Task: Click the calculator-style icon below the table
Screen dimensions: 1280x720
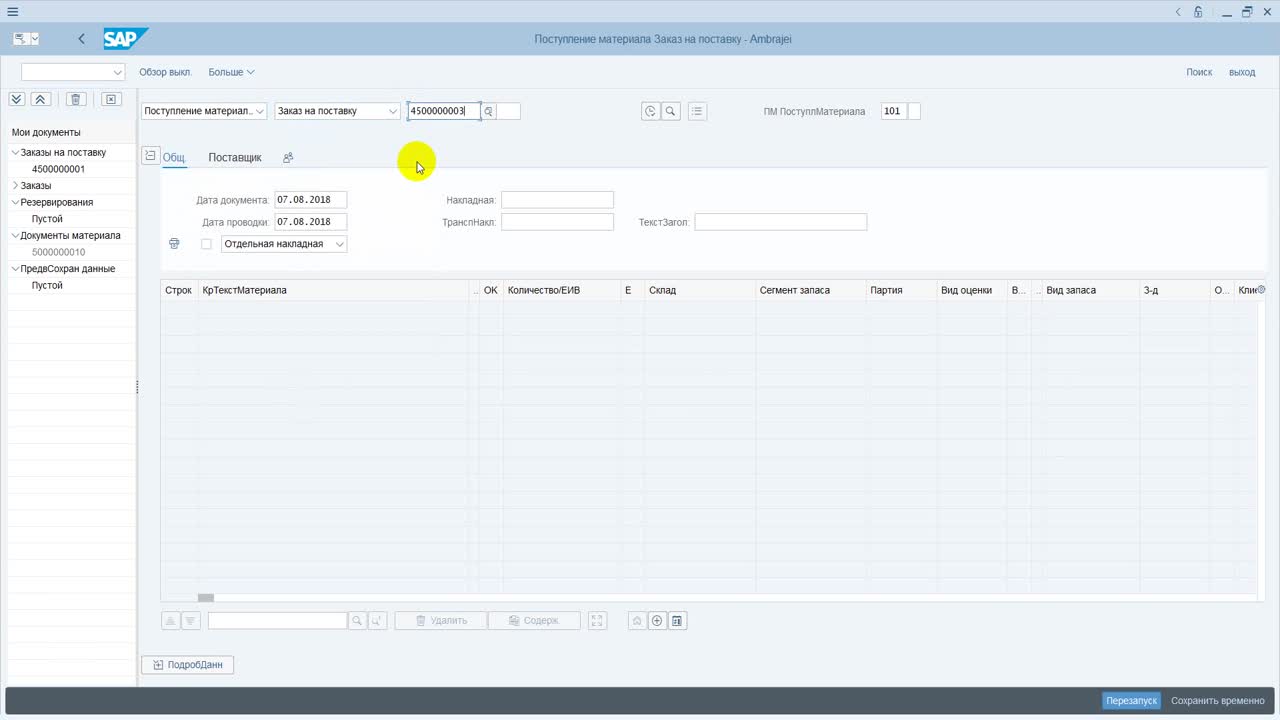Action: click(677, 621)
